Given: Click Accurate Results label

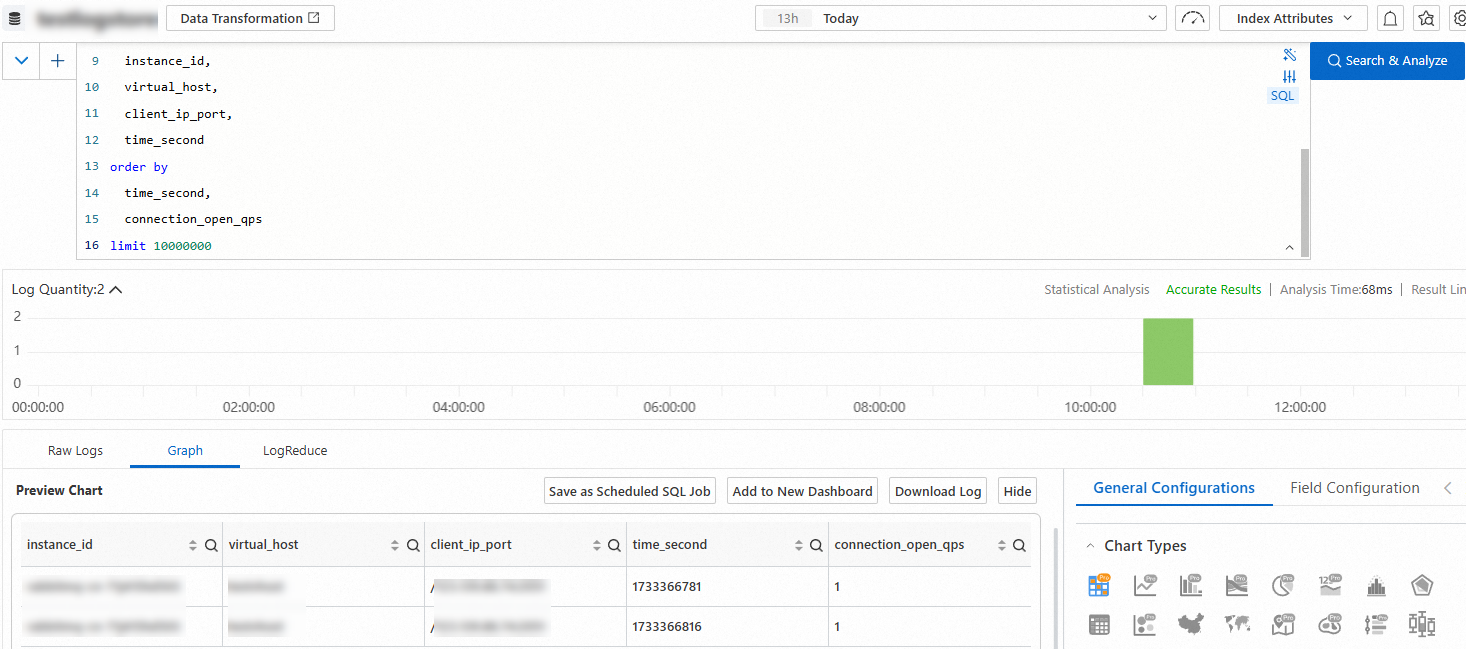Looking at the screenshot, I should pos(1214,289).
